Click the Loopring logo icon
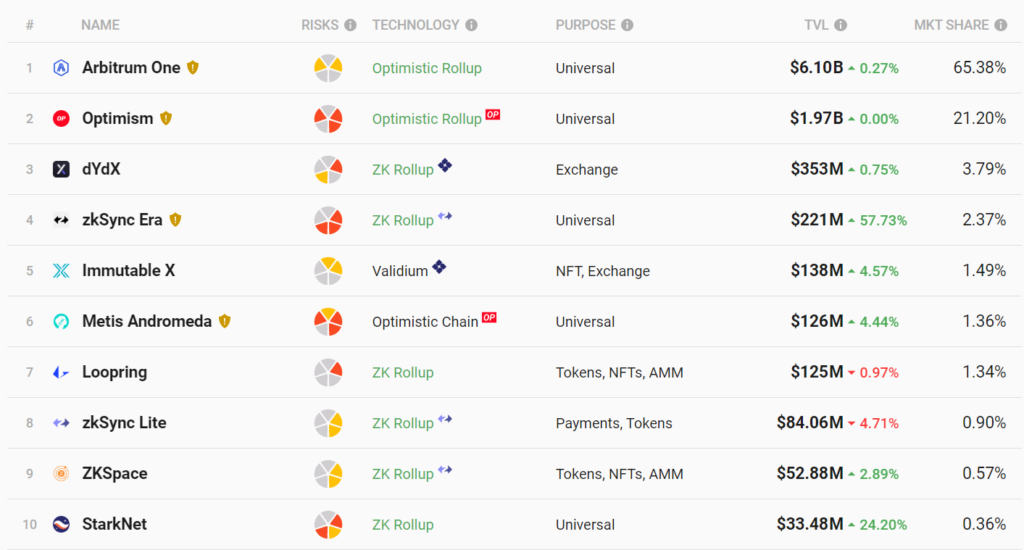Image resolution: width=1024 pixels, height=550 pixels. tap(61, 372)
